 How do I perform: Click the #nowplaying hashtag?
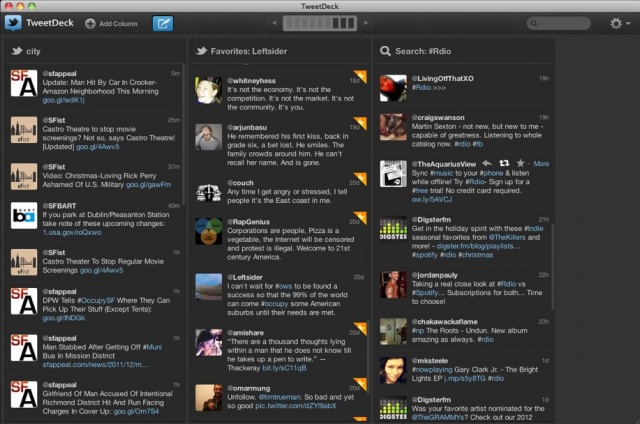tap(432, 369)
